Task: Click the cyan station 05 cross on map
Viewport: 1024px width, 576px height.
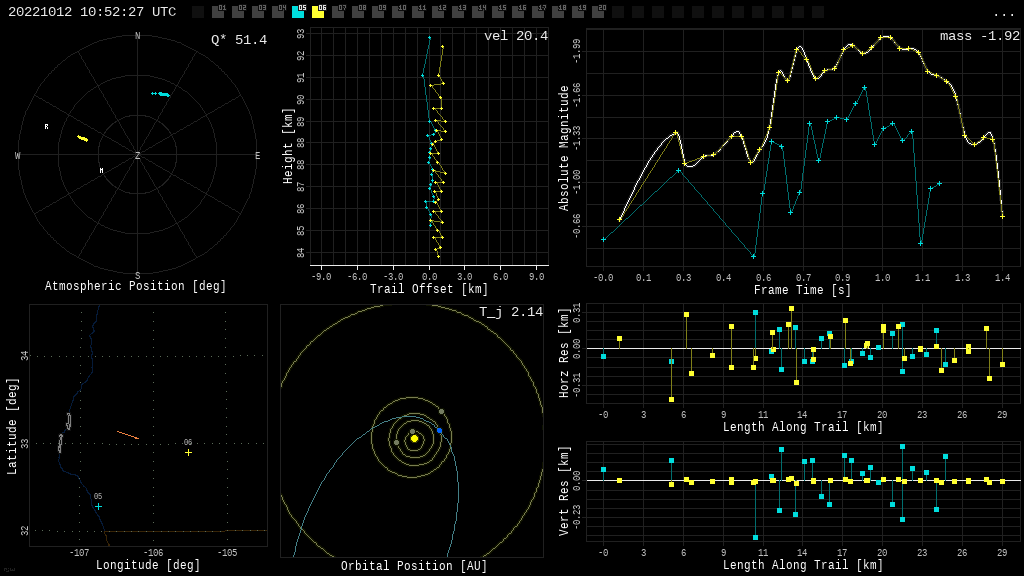Action: click(98, 506)
